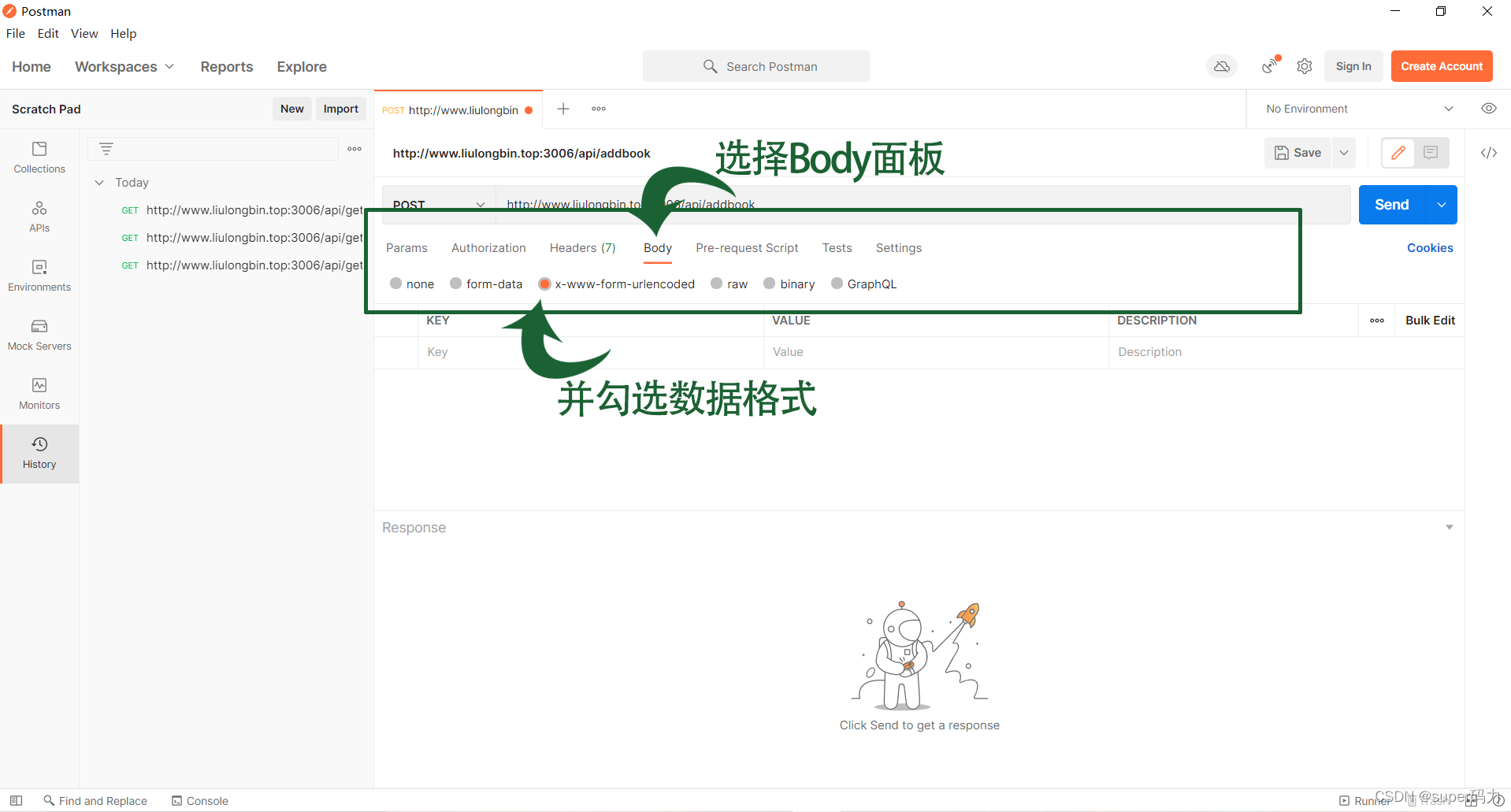Open the POST method dropdown
The image size is (1511, 812).
(x=439, y=205)
